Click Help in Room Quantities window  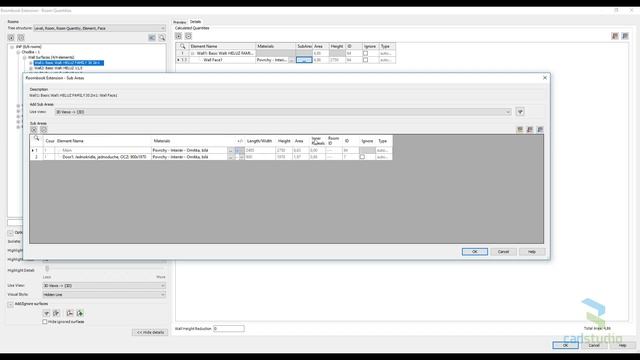pyautogui.click(x=622, y=345)
